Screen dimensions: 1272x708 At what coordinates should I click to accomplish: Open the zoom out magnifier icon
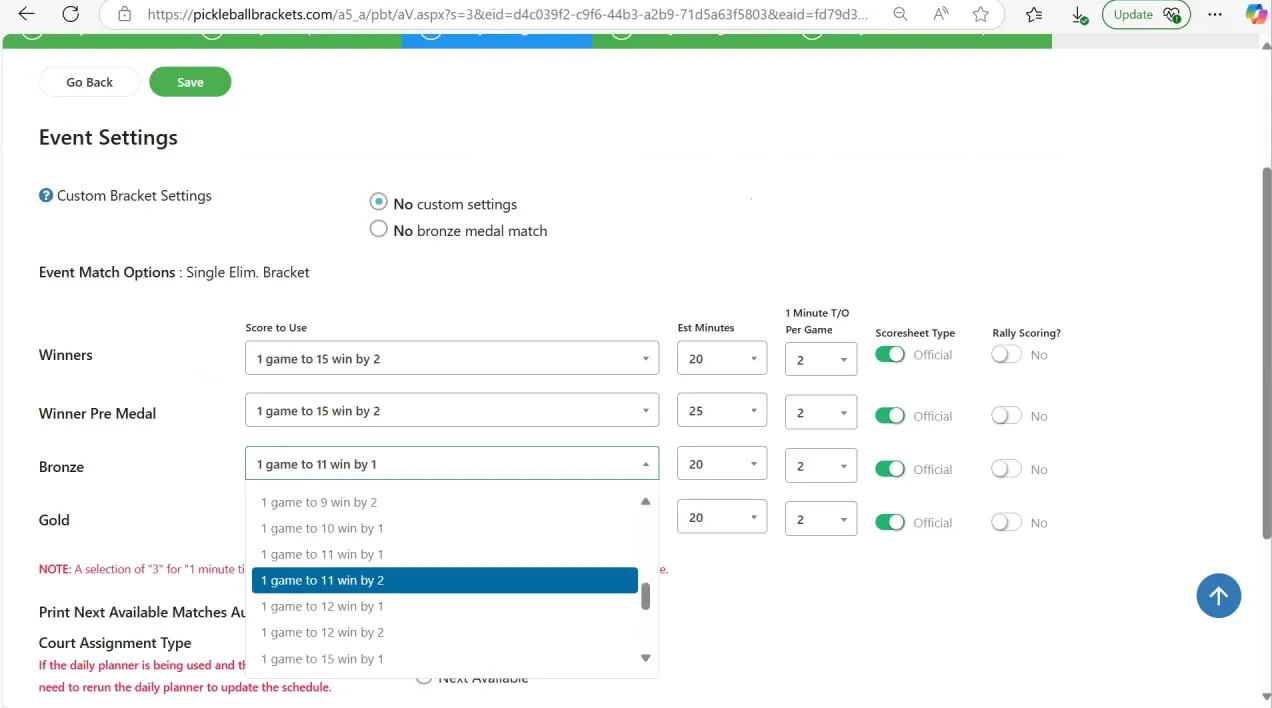coord(900,14)
